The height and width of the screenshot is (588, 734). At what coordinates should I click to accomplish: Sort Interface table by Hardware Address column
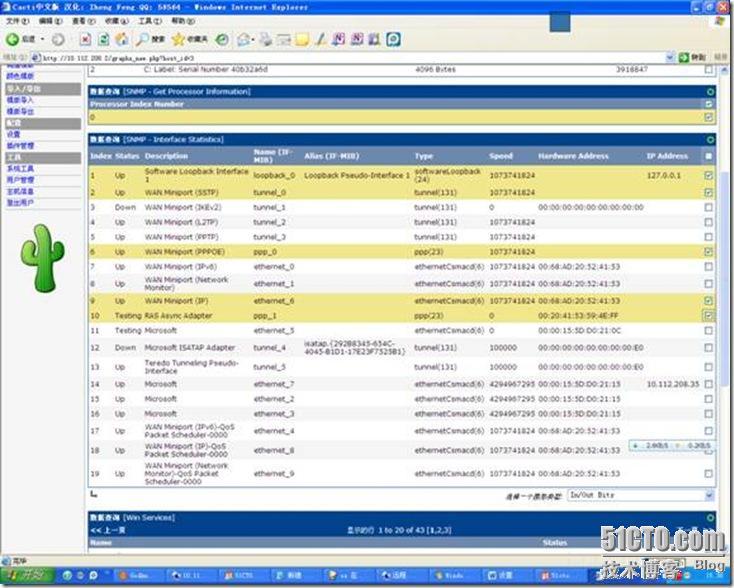[x=573, y=156]
